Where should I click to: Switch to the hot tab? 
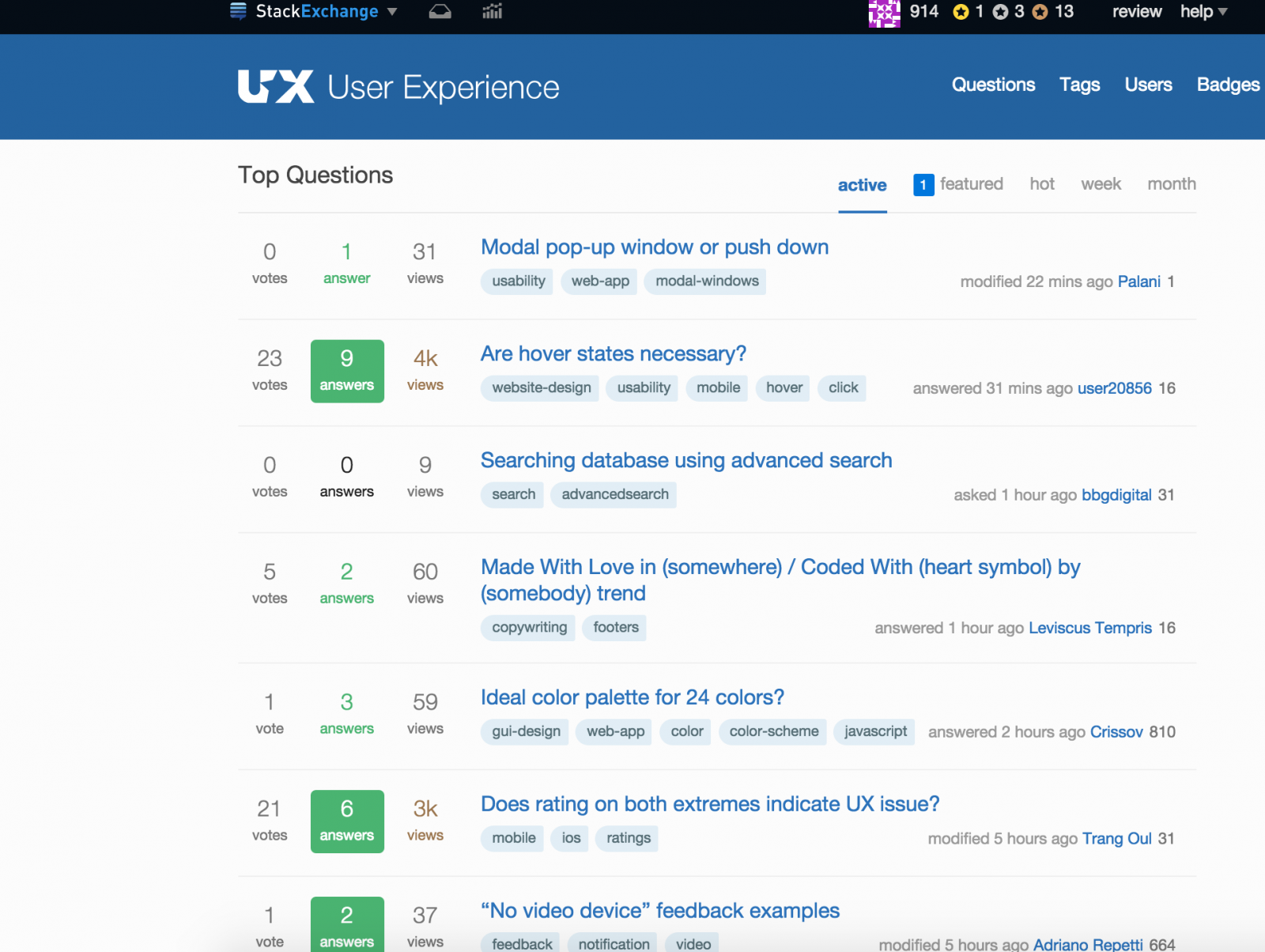pyautogui.click(x=1041, y=184)
